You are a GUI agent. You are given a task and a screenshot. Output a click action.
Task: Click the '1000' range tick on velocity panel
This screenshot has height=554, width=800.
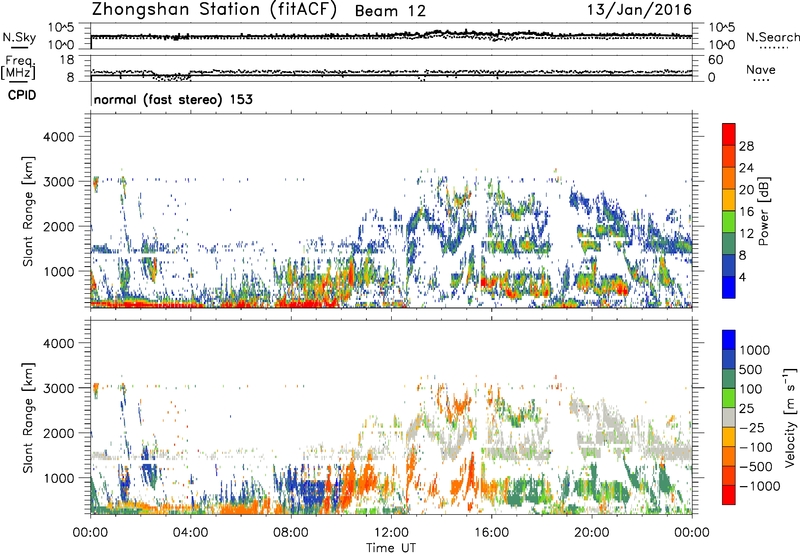coord(58,477)
